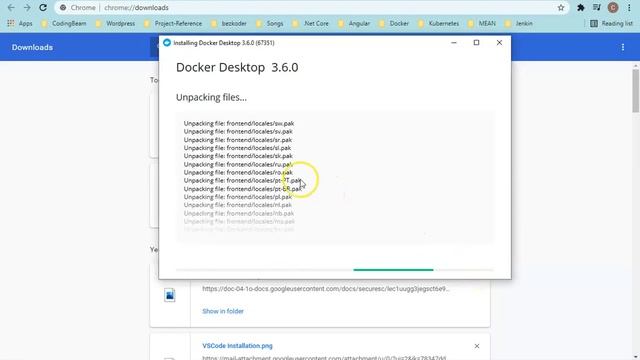
Task: Bookmark this page with the star icon
Action: tap(561, 8)
